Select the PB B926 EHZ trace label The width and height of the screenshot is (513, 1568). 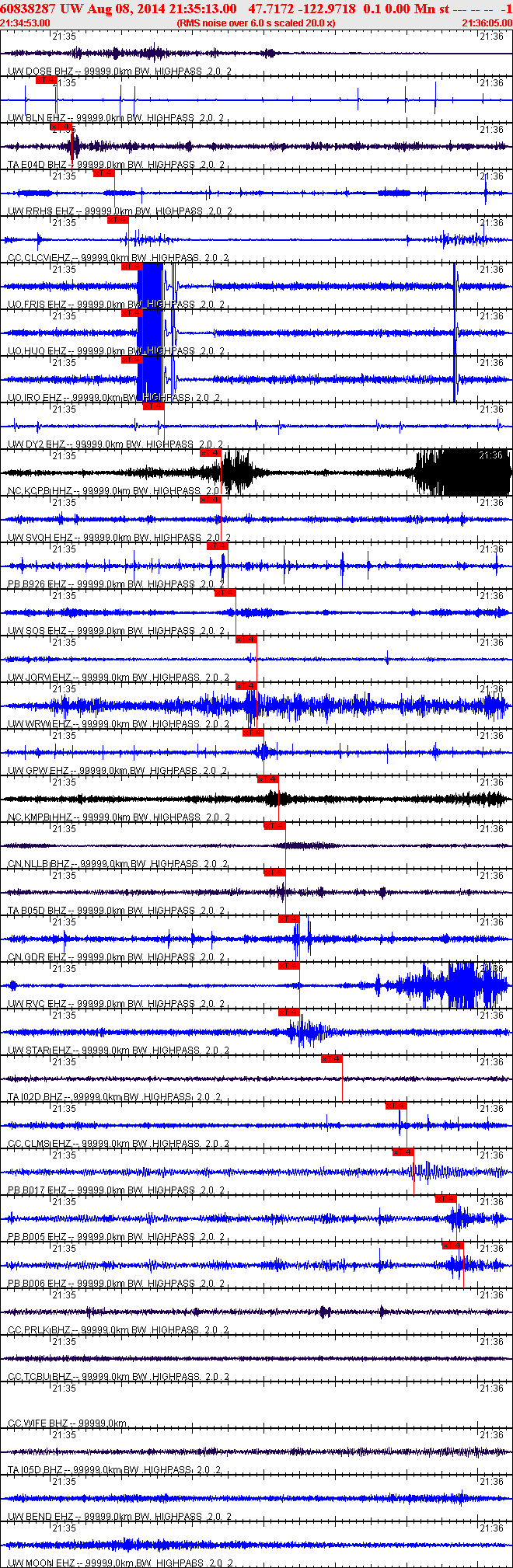116,584
